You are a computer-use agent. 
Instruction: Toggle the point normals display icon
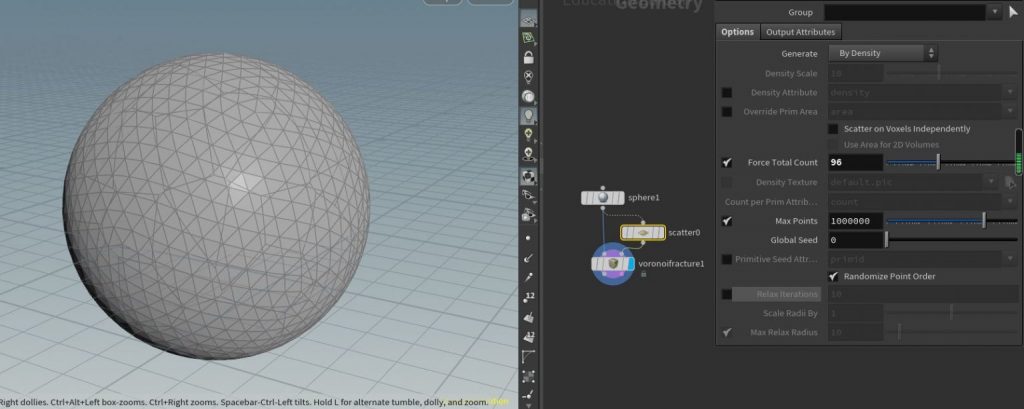[528, 259]
